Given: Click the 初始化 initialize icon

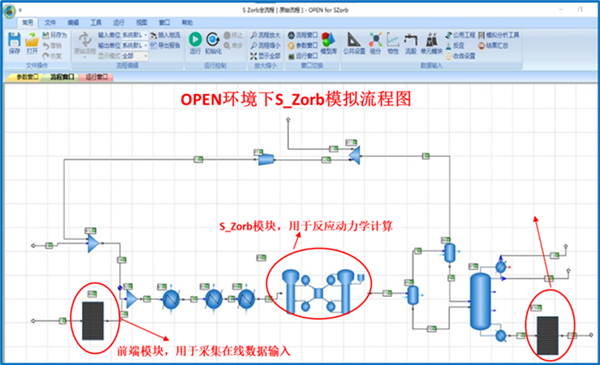Looking at the screenshot, I should click(x=213, y=43).
